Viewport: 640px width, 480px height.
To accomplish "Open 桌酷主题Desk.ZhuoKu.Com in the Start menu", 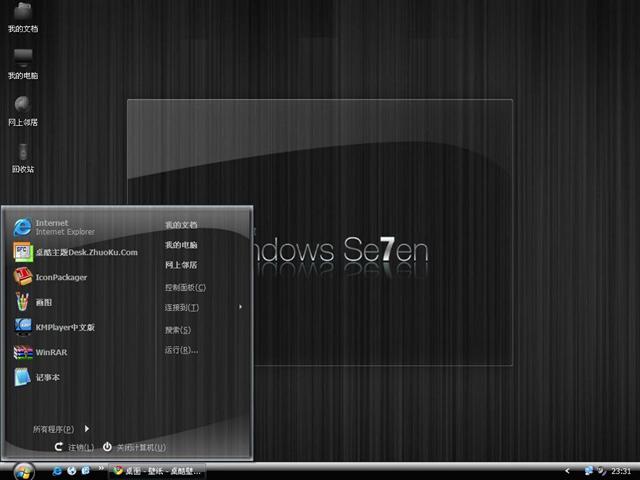I will [x=76, y=252].
